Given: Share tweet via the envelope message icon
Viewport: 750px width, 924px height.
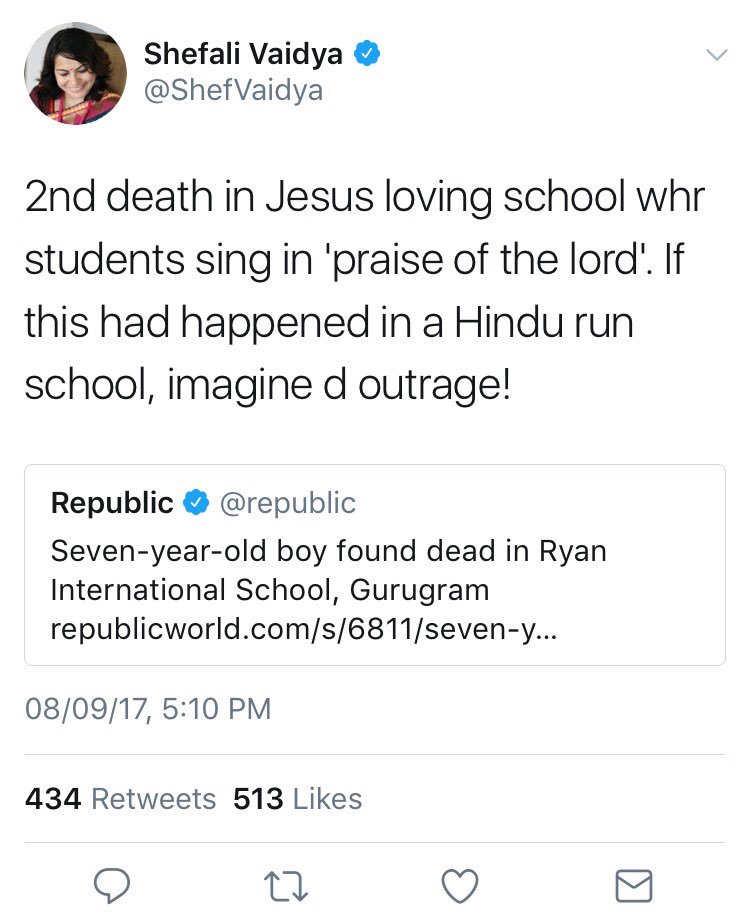Looking at the screenshot, I should [633, 885].
